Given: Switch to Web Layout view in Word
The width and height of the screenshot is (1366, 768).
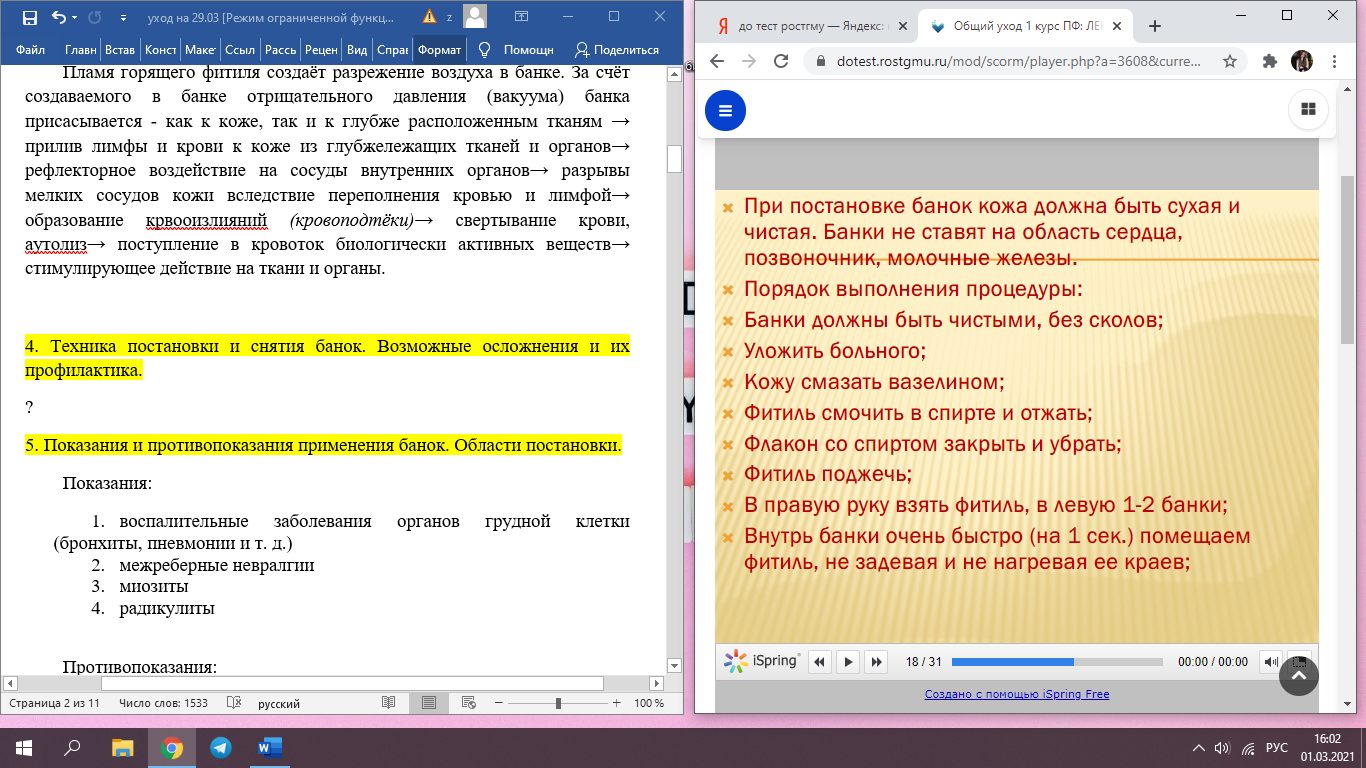Looking at the screenshot, I should point(469,703).
